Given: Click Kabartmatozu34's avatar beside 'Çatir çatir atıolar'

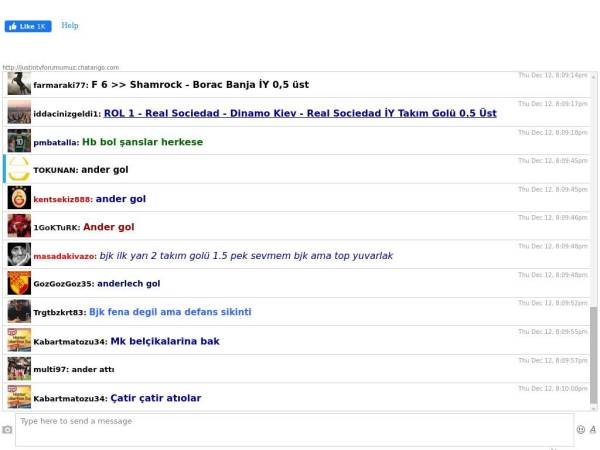Looking at the screenshot, I should click(19, 397).
